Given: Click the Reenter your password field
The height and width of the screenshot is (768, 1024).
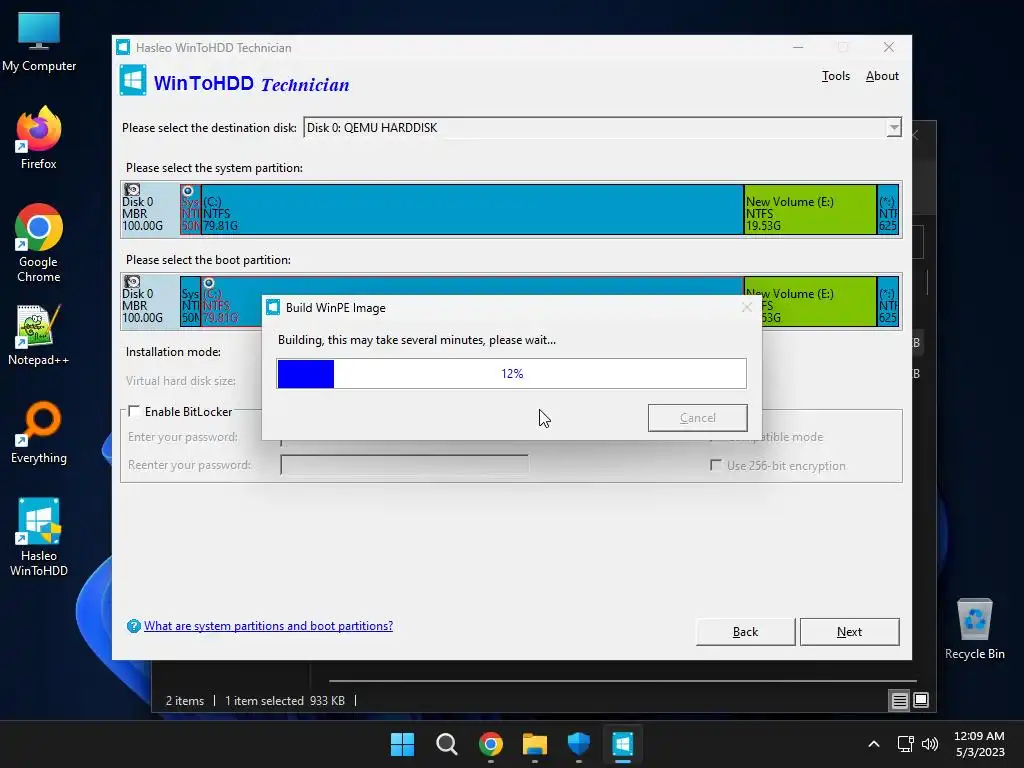Looking at the screenshot, I should click(x=404, y=465).
